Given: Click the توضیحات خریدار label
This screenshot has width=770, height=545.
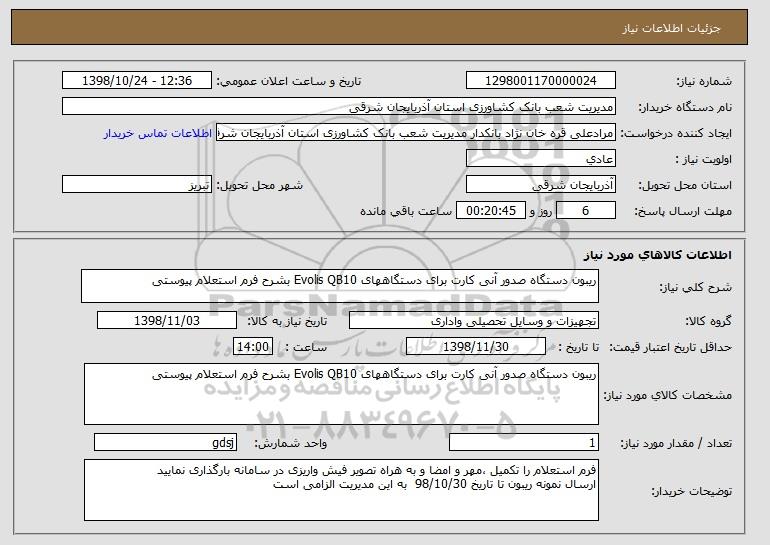Looking at the screenshot, I should coord(691,491).
